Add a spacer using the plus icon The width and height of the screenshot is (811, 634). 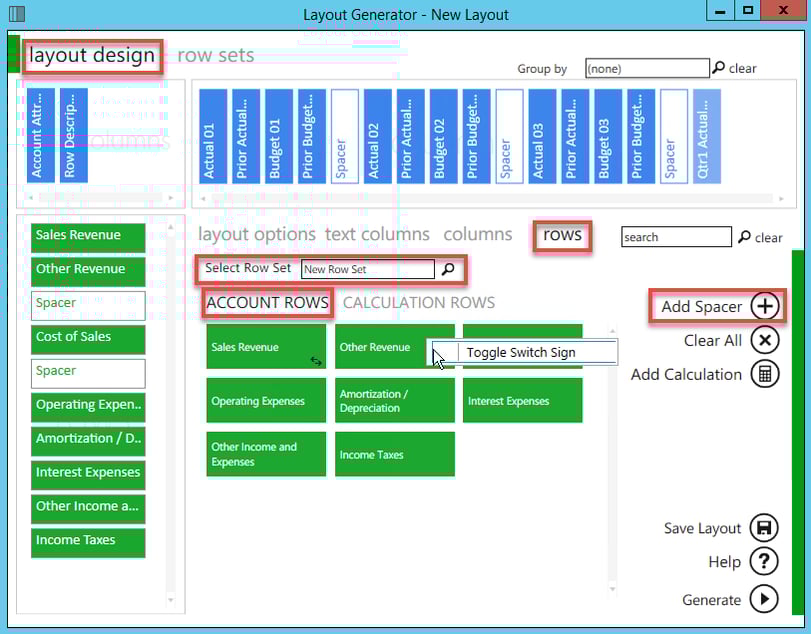click(x=763, y=305)
